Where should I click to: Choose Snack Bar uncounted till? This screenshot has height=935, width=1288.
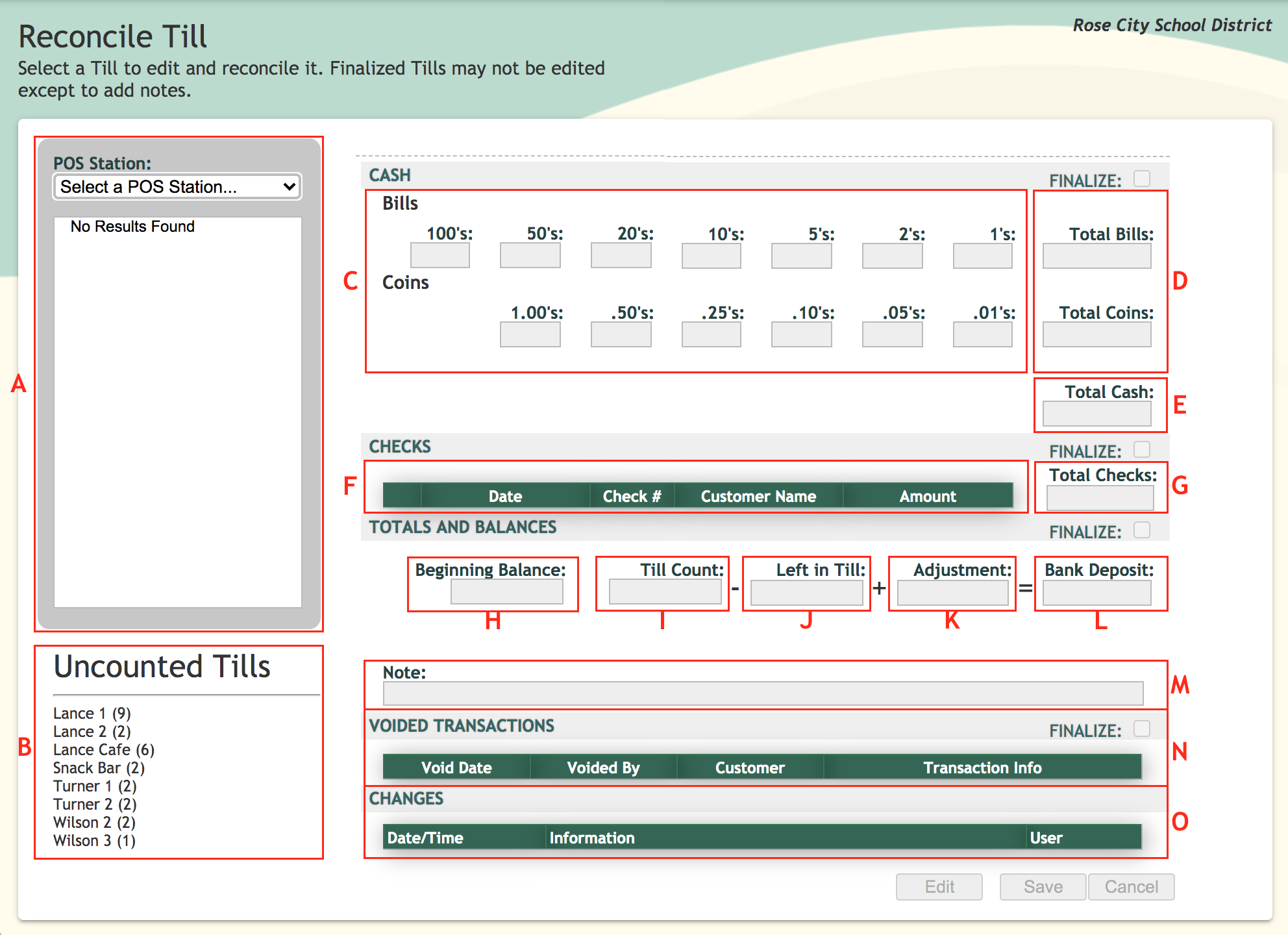point(99,768)
